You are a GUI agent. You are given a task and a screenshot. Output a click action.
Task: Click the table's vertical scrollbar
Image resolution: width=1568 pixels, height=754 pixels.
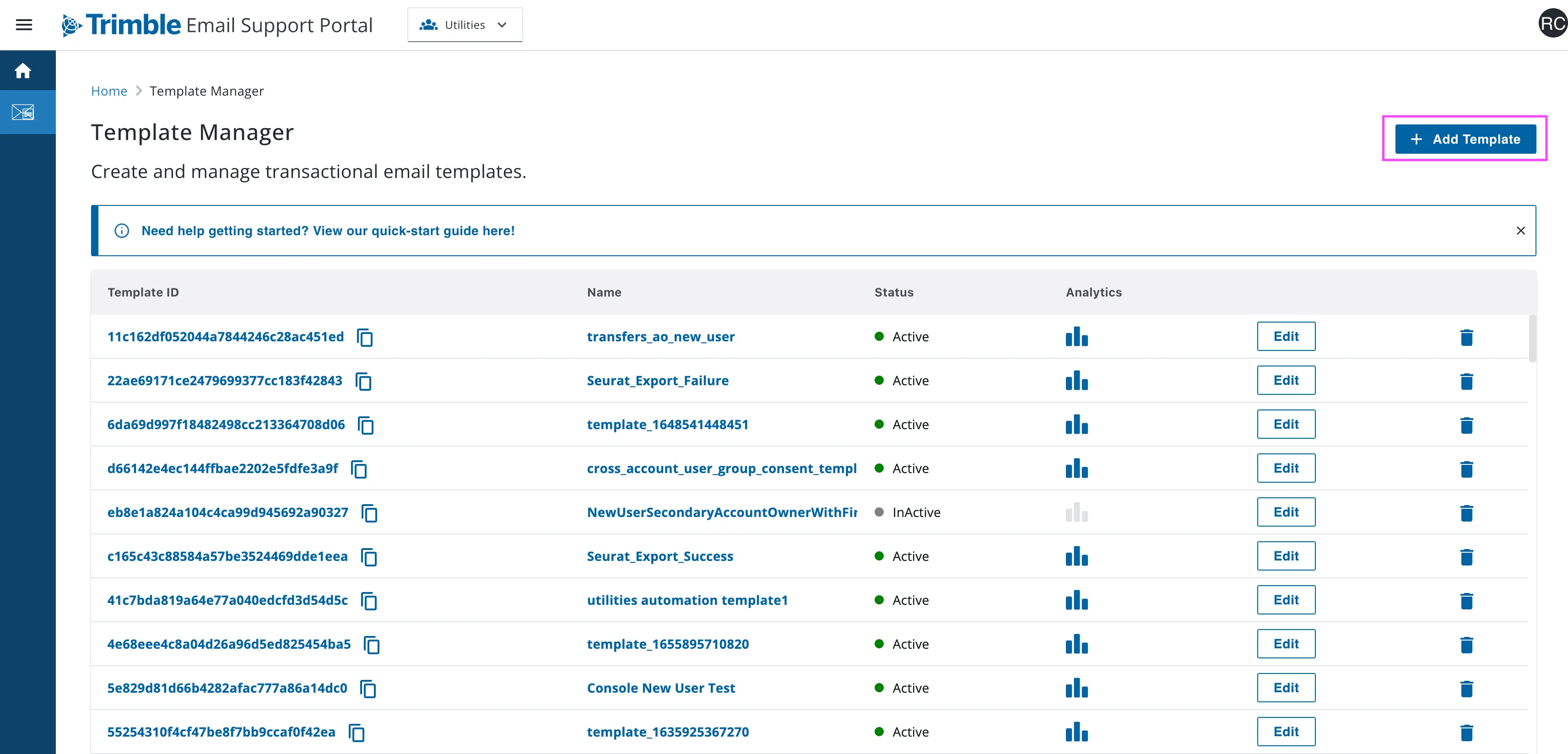(1532, 339)
